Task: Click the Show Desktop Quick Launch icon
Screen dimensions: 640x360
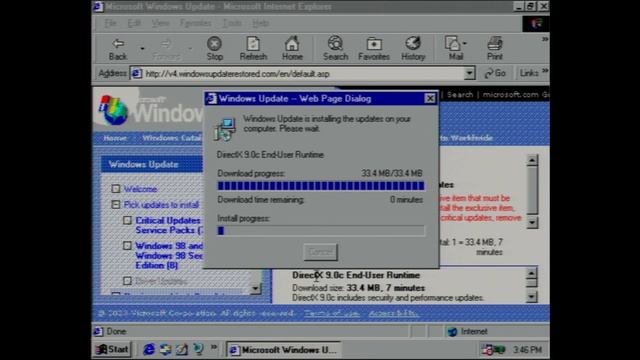Action: tap(182, 349)
